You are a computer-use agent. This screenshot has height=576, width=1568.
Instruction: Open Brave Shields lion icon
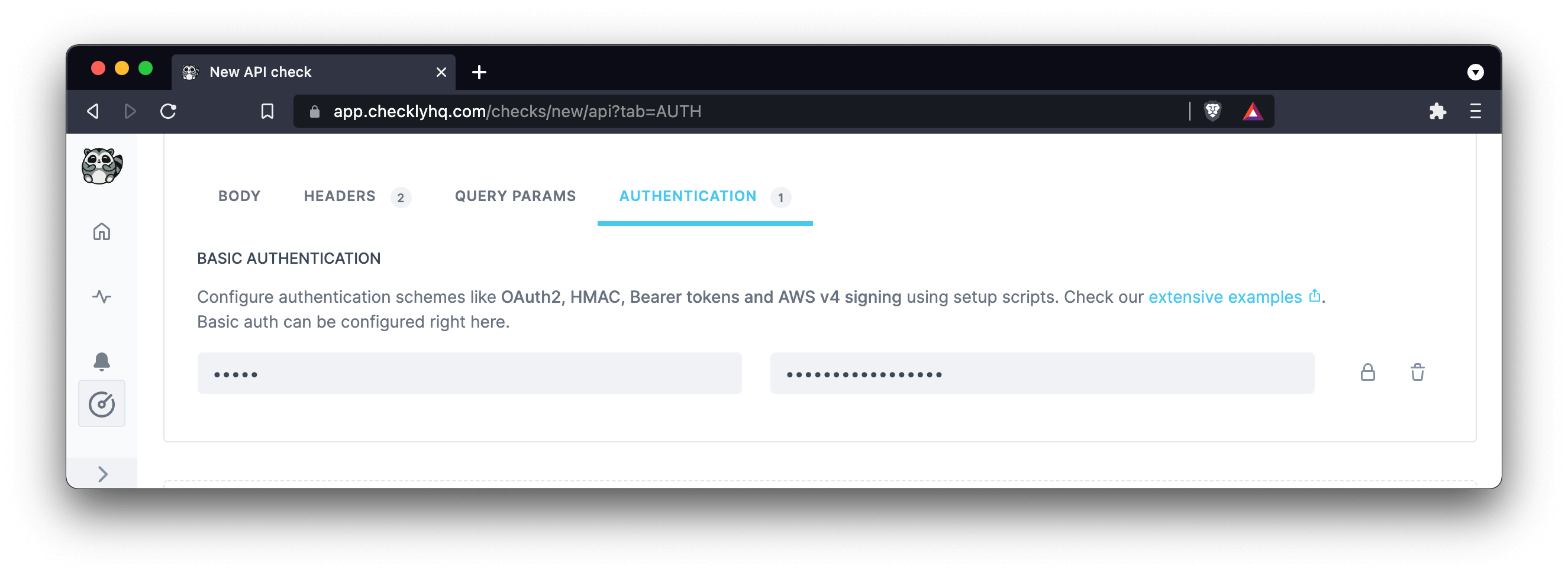(1212, 111)
